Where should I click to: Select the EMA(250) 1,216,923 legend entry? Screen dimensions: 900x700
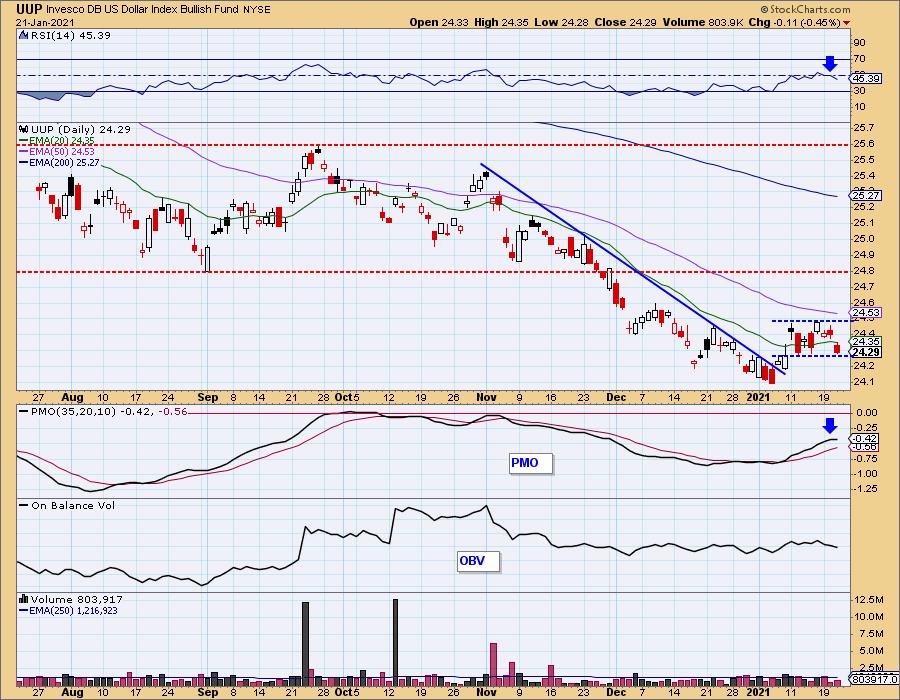pyautogui.click(x=68, y=610)
